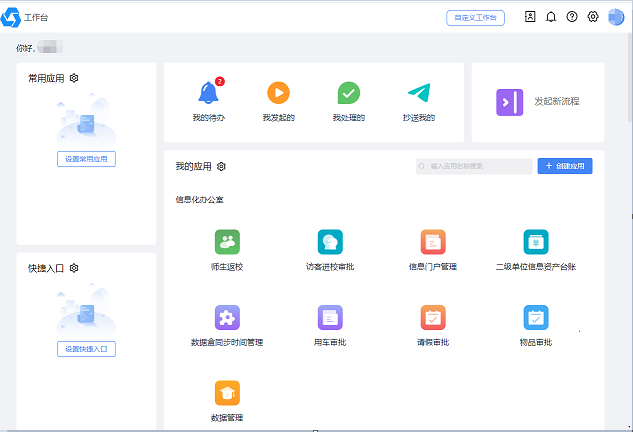Launch the 数据盒同步时间管理 app

pyautogui.click(x=227, y=317)
